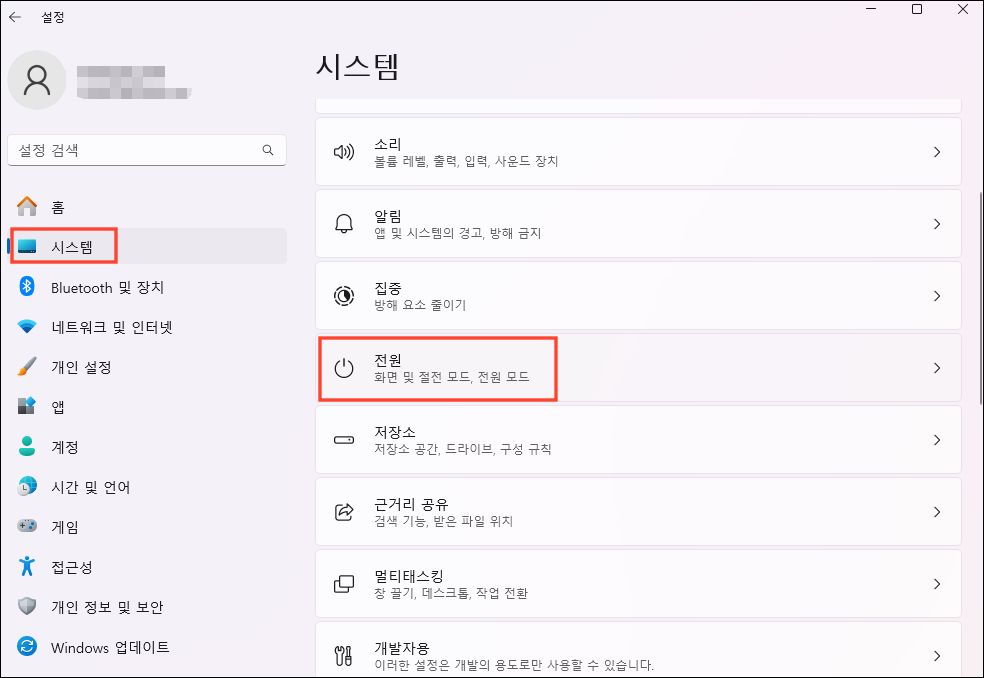
Task: Select the 알림 (Notifications) bell icon
Action: point(344,223)
